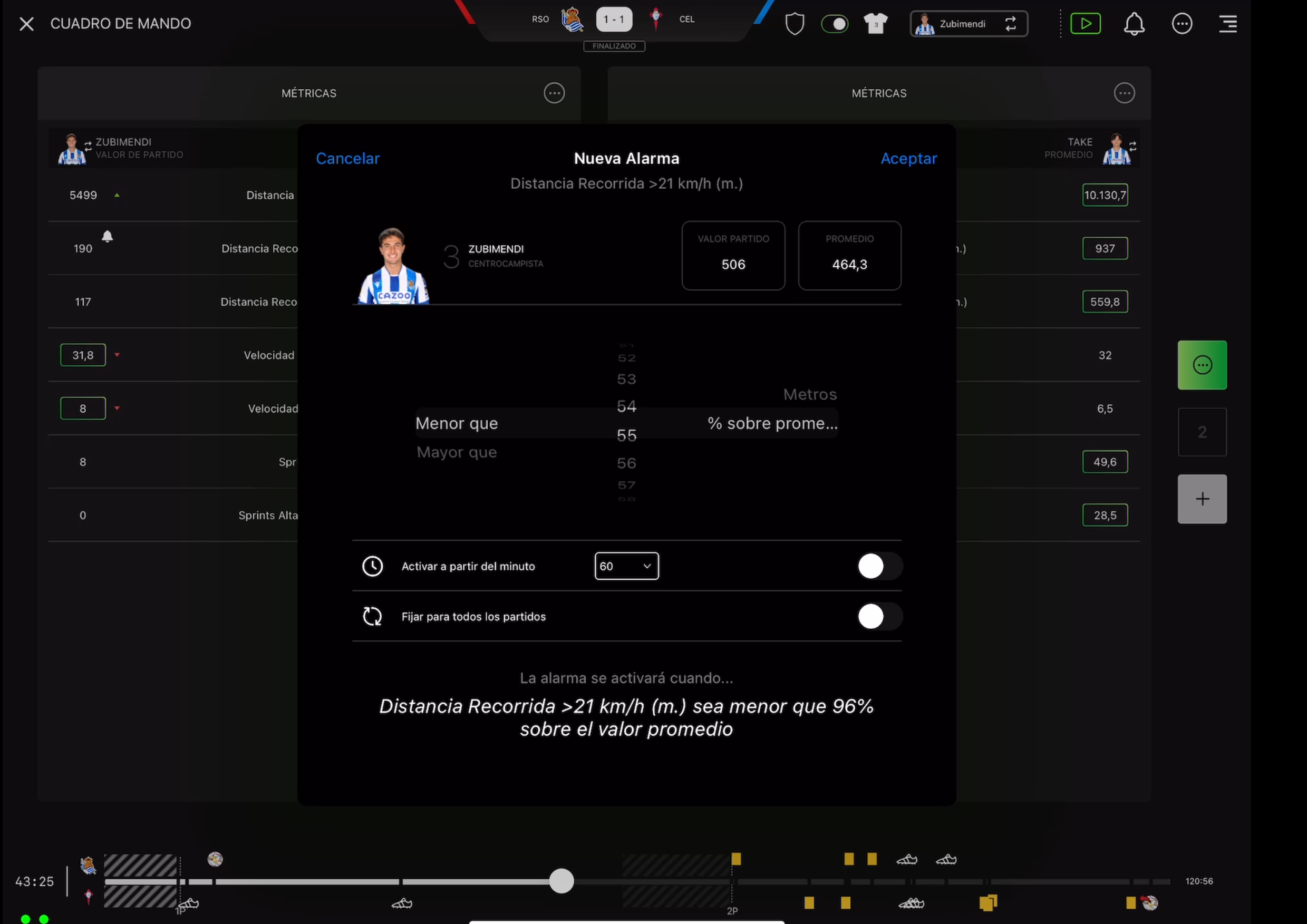The image size is (1307, 924).
Task: Click the shield icon in top bar
Action: pos(794,24)
